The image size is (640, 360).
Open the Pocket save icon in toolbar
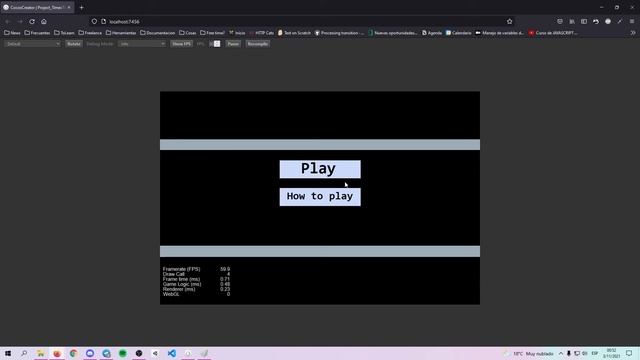tap(560, 22)
